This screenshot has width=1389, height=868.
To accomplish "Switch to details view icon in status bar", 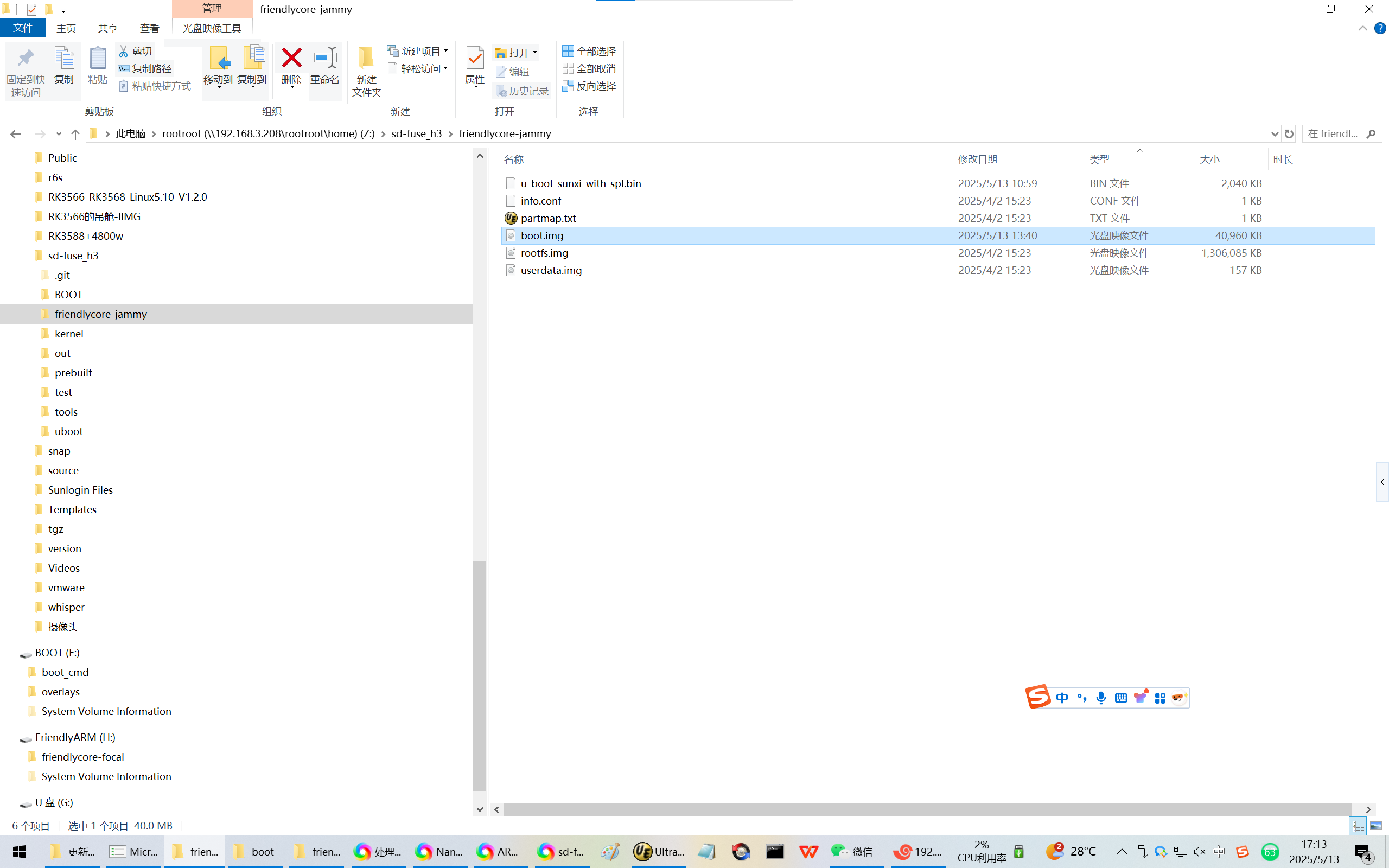I will (x=1358, y=826).
